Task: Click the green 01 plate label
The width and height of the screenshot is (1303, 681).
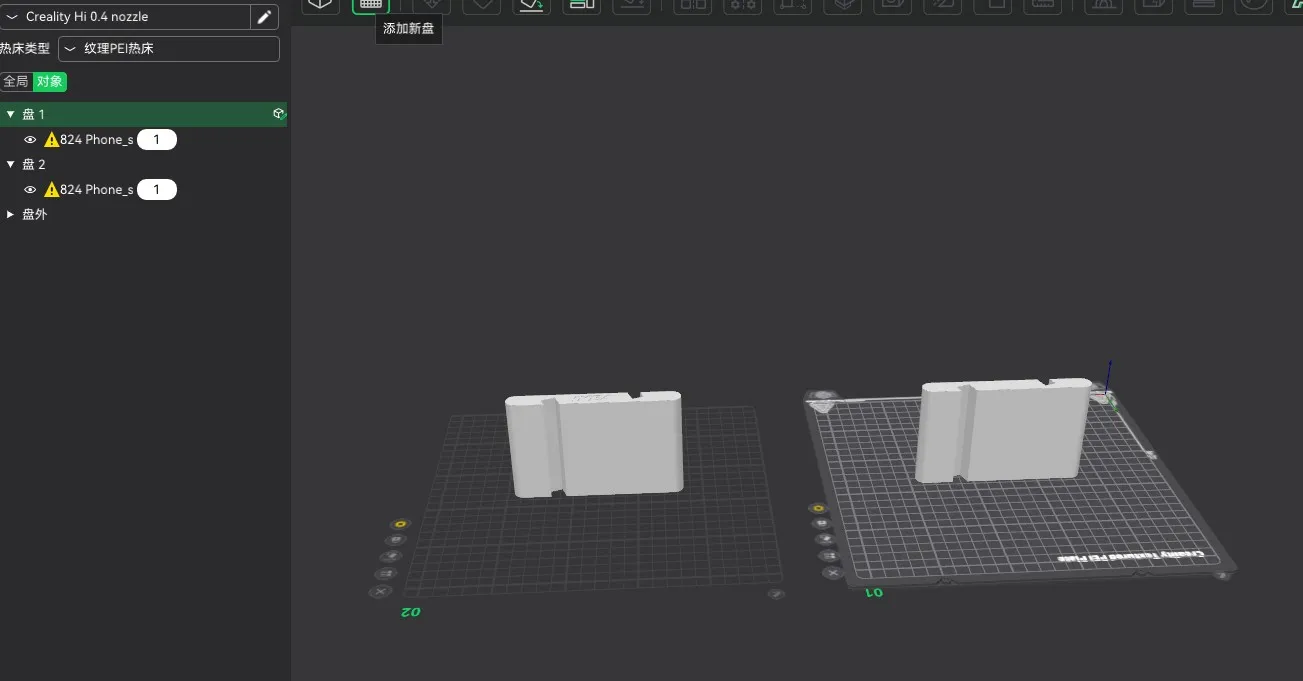Action: click(873, 593)
